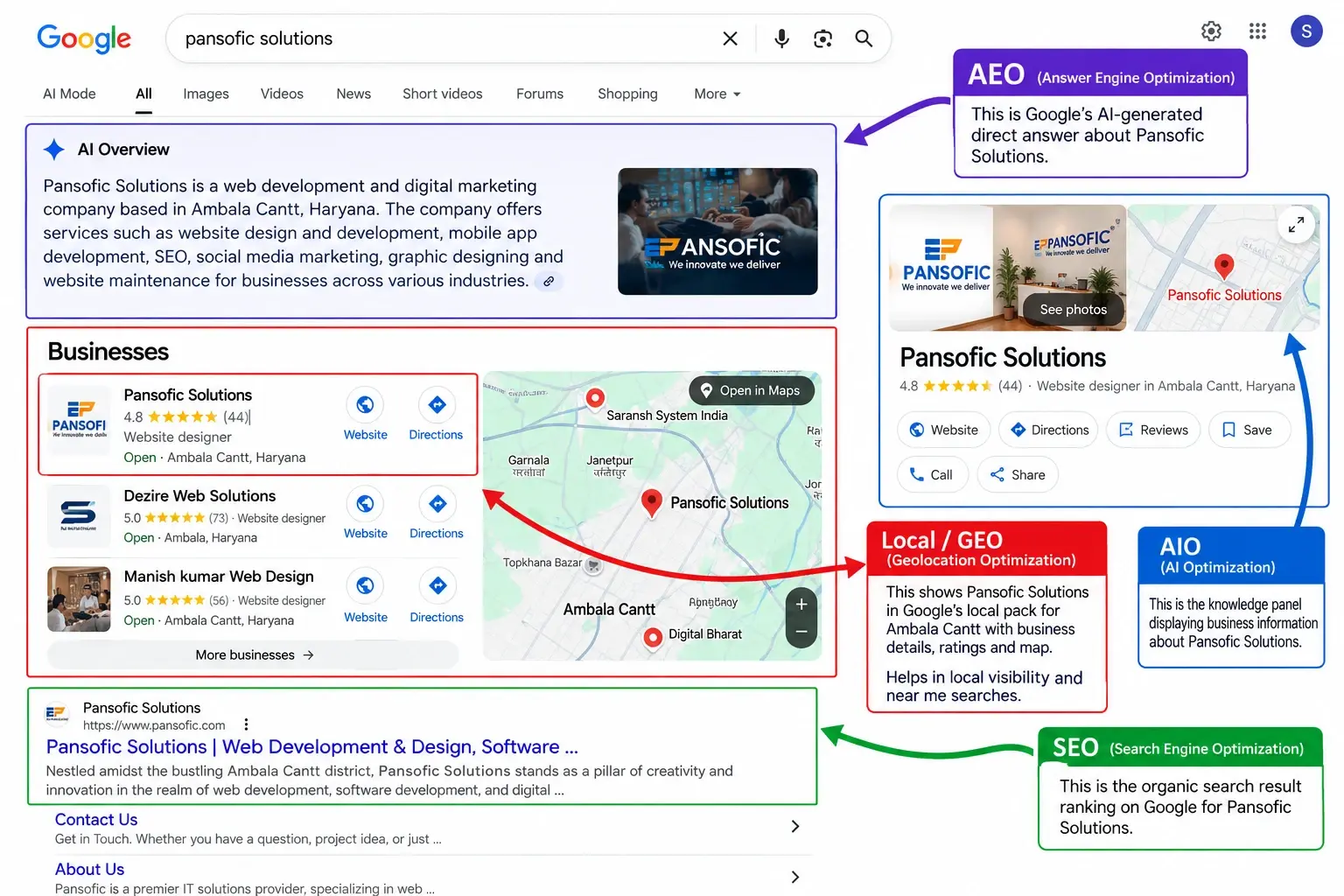Submit search with magnifying glass icon
This screenshot has width=1344, height=896.
(x=864, y=38)
